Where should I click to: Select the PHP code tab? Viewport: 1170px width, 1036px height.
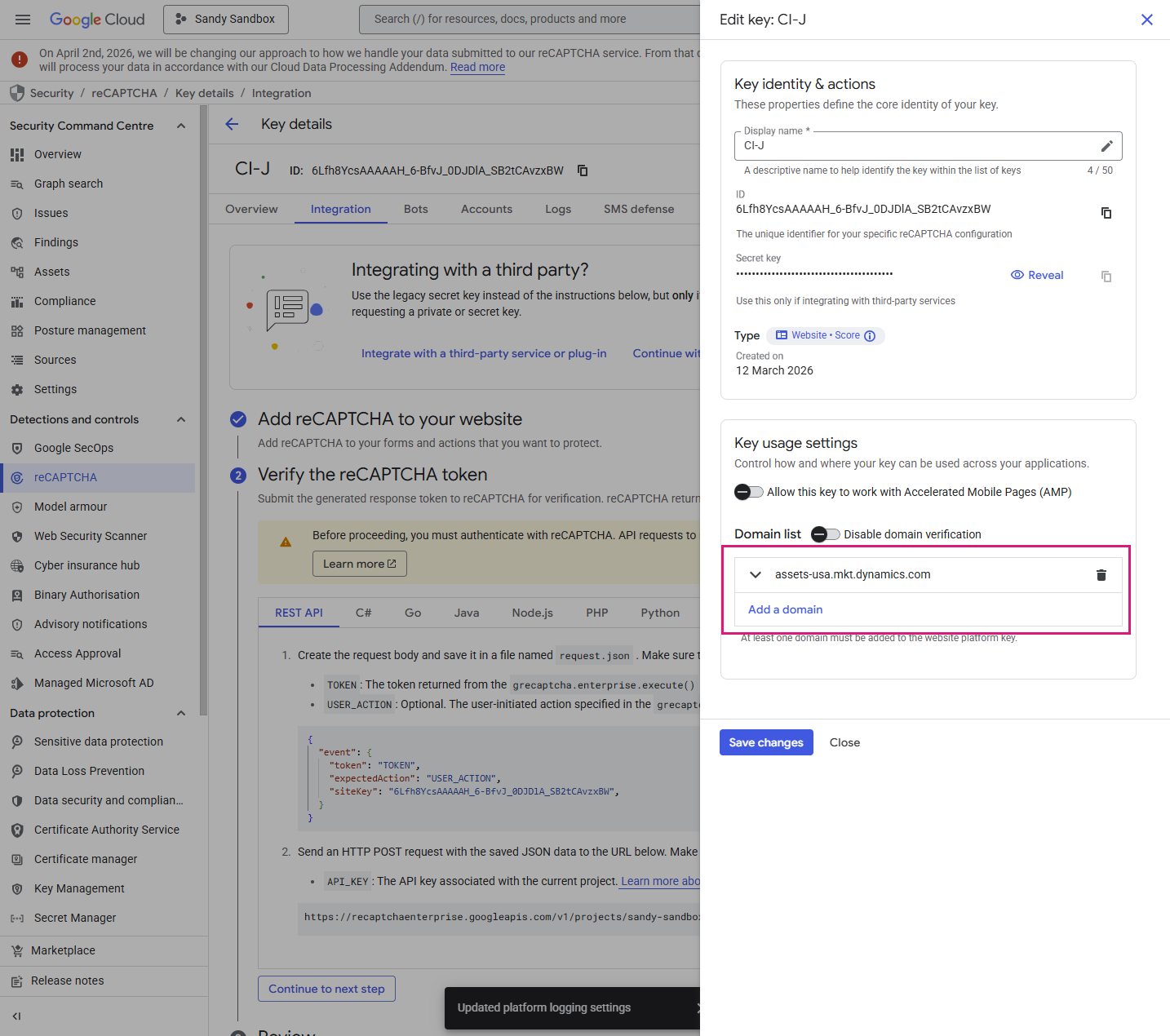597,613
